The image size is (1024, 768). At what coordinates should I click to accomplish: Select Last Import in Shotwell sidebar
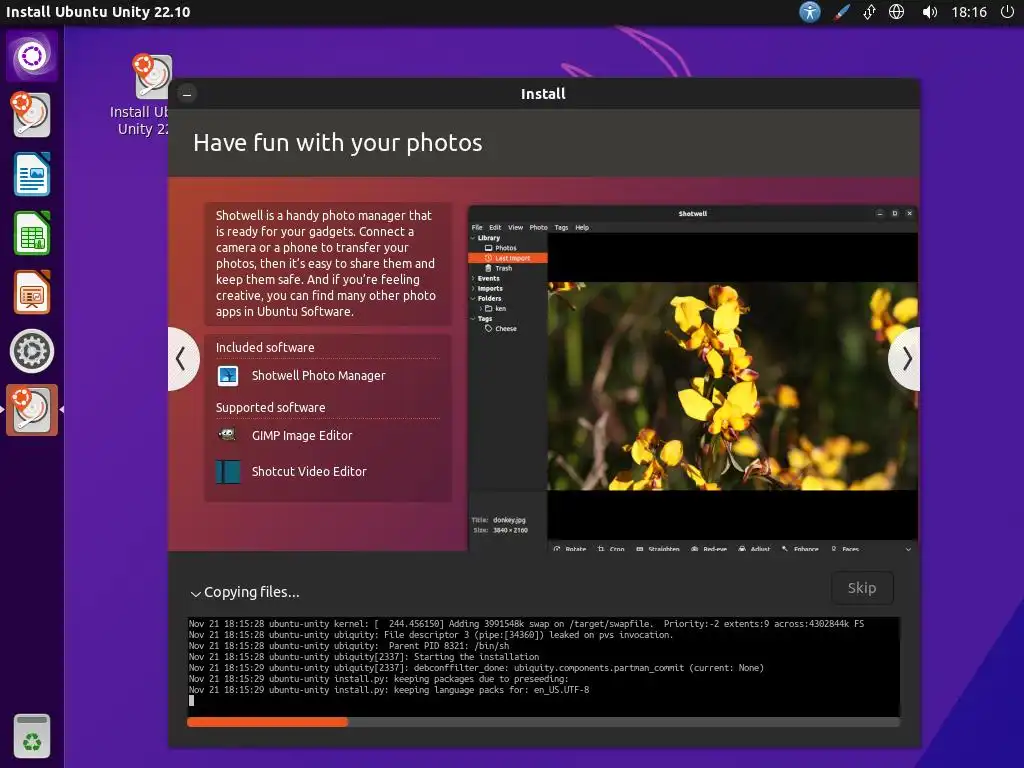click(x=508, y=258)
